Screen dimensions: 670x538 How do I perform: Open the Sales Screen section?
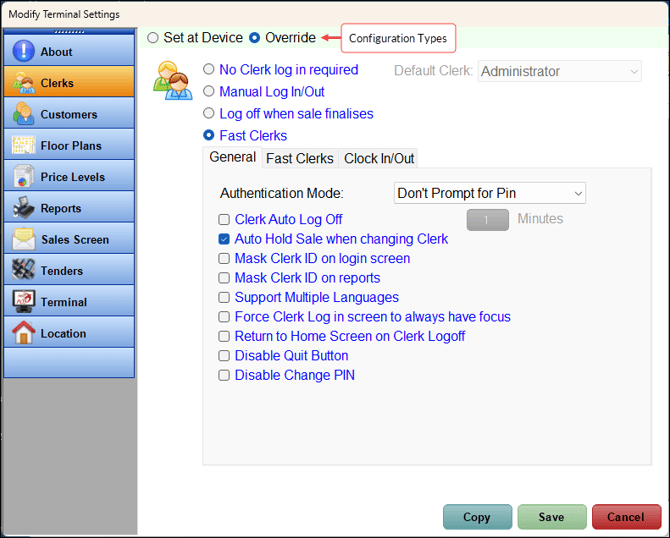(x=69, y=238)
